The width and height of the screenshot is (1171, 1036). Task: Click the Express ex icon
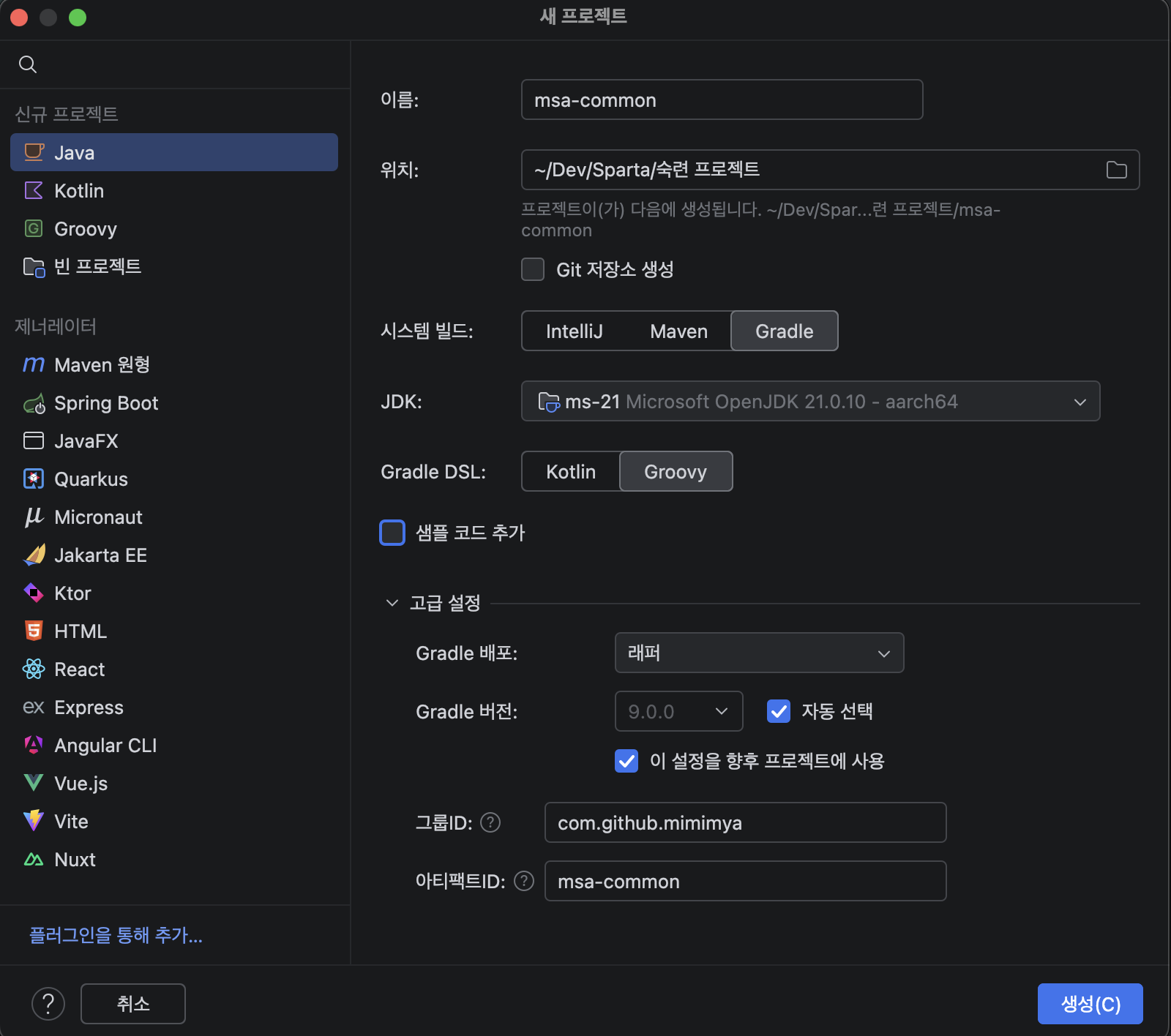[34, 707]
